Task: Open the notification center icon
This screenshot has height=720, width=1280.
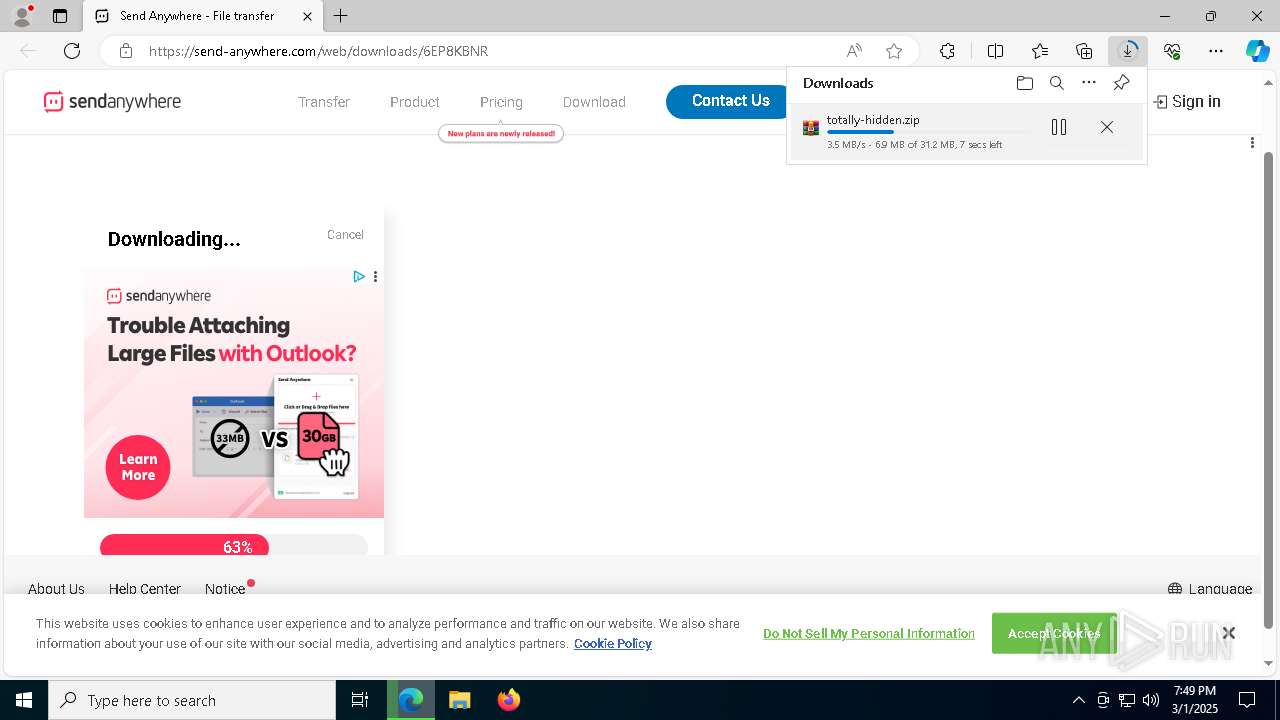Action: [1247, 700]
